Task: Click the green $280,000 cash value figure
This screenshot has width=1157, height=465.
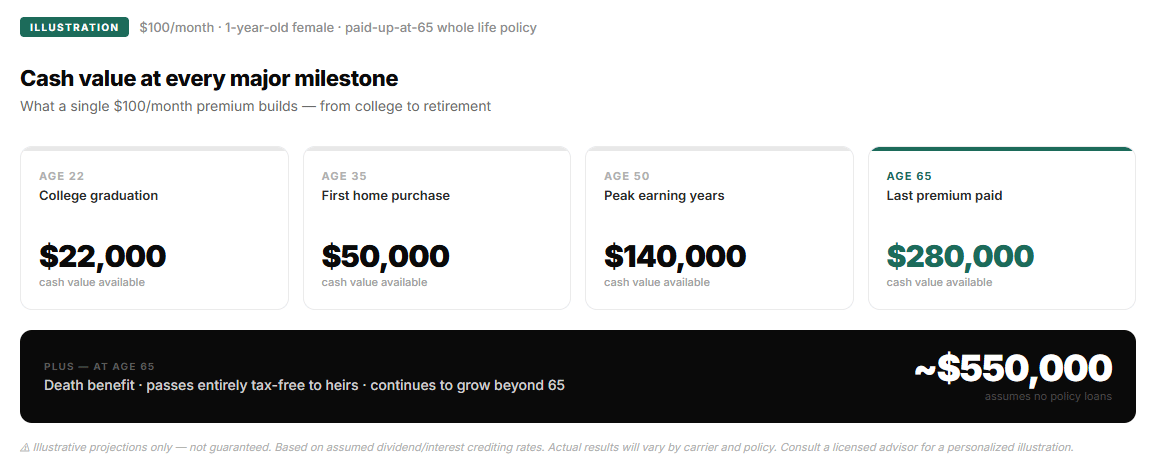Action: (960, 256)
